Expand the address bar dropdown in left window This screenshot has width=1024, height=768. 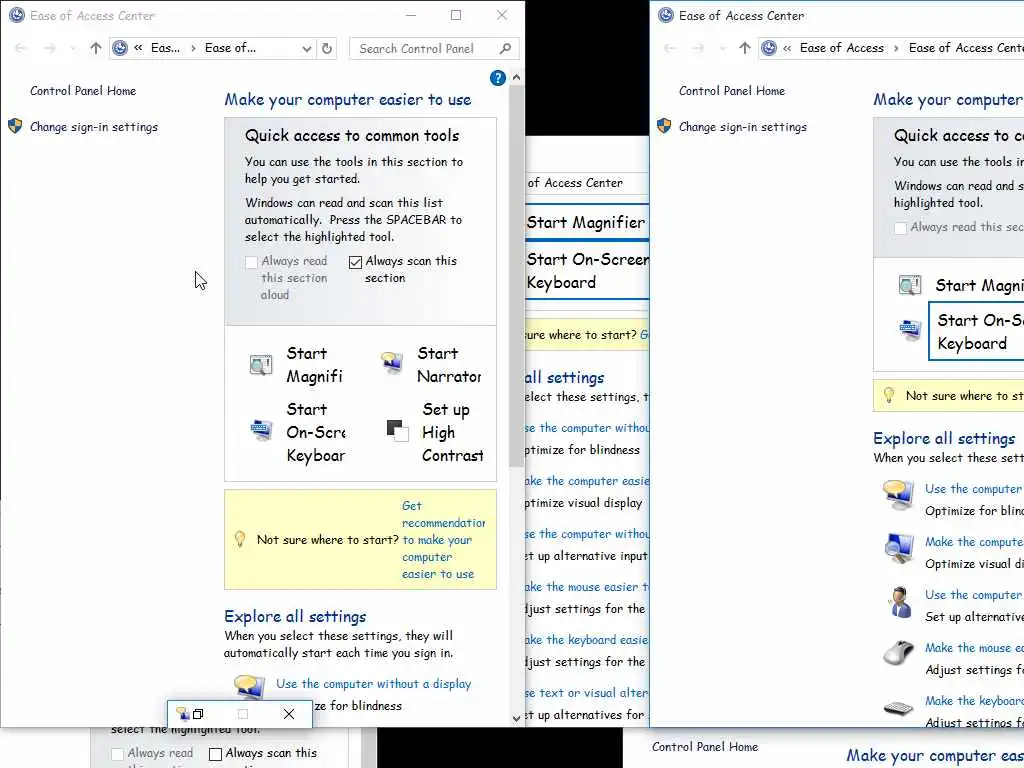tap(306, 48)
